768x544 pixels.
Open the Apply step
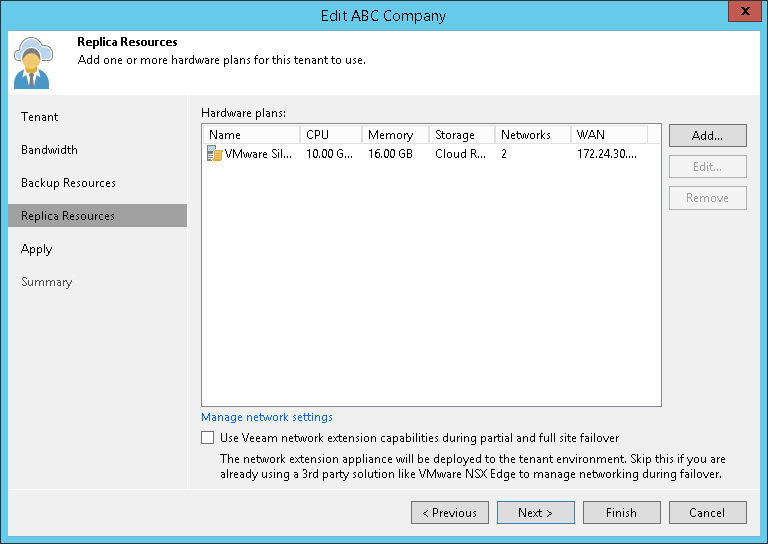click(36, 249)
